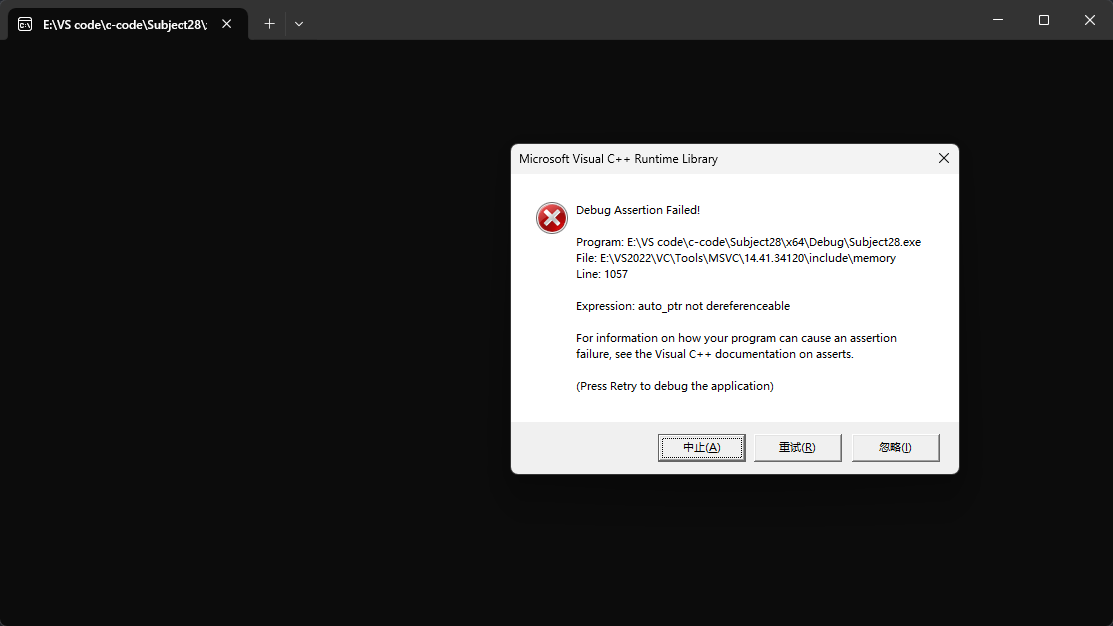The image size is (1113, 626).
Task: Click the terminal tab console icon
Action: [x=25, y=24]
